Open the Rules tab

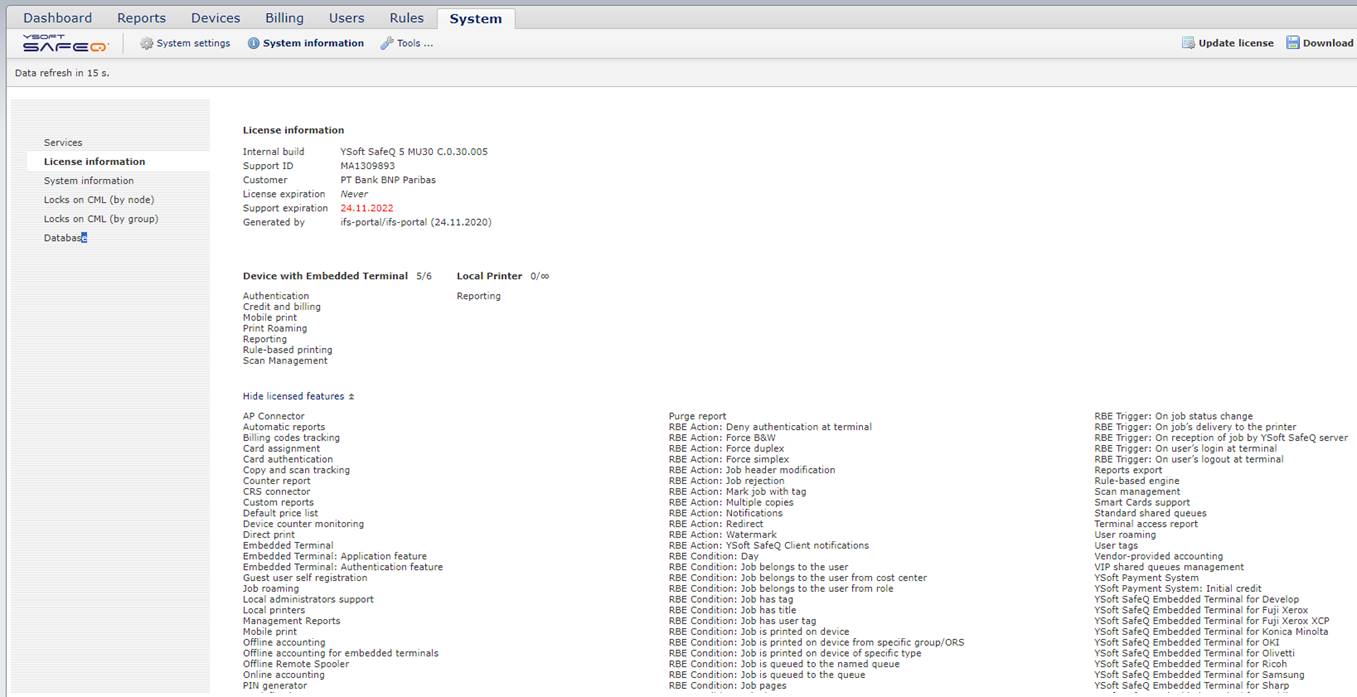click(407, 18)
